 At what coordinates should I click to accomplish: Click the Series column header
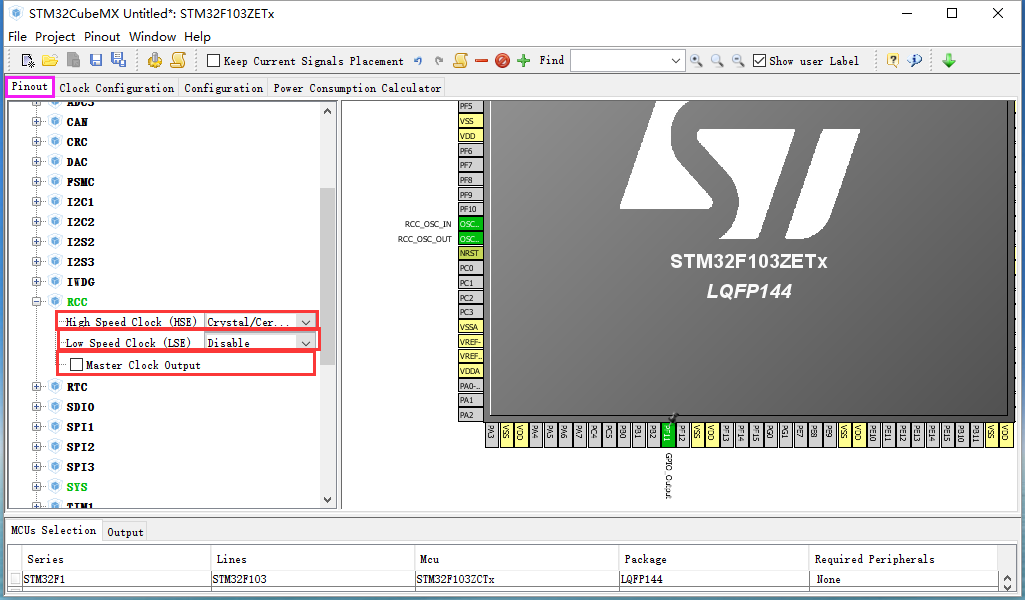116,559
